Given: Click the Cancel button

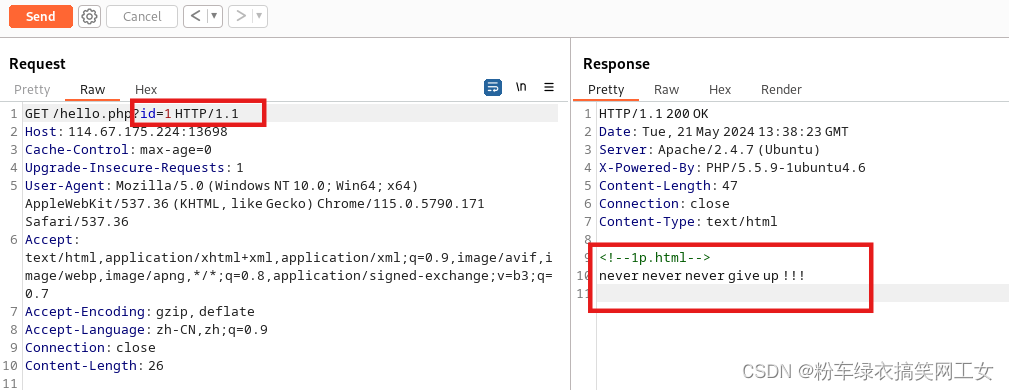Looking at the screenshot, I should coord(142,17).
